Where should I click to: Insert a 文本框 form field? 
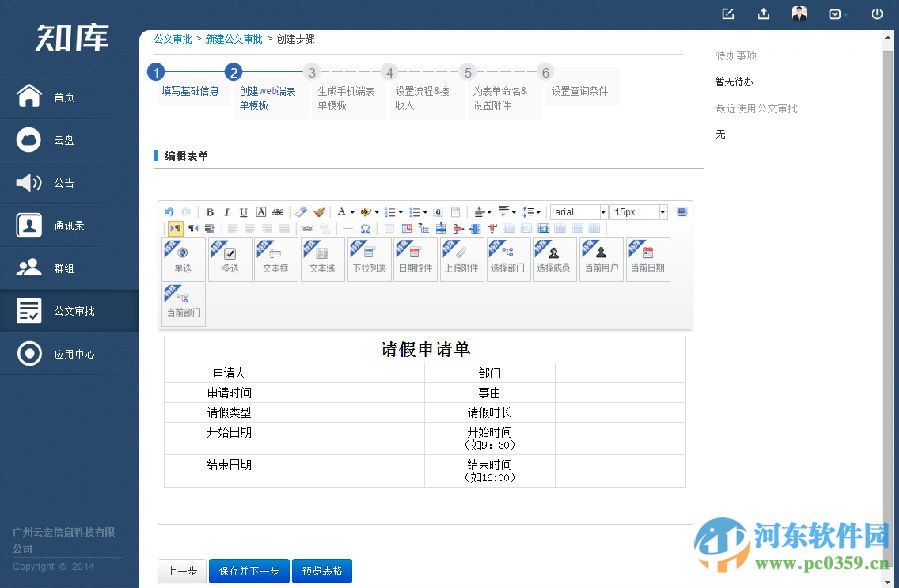pyautogui.click(x=275, y=258)
